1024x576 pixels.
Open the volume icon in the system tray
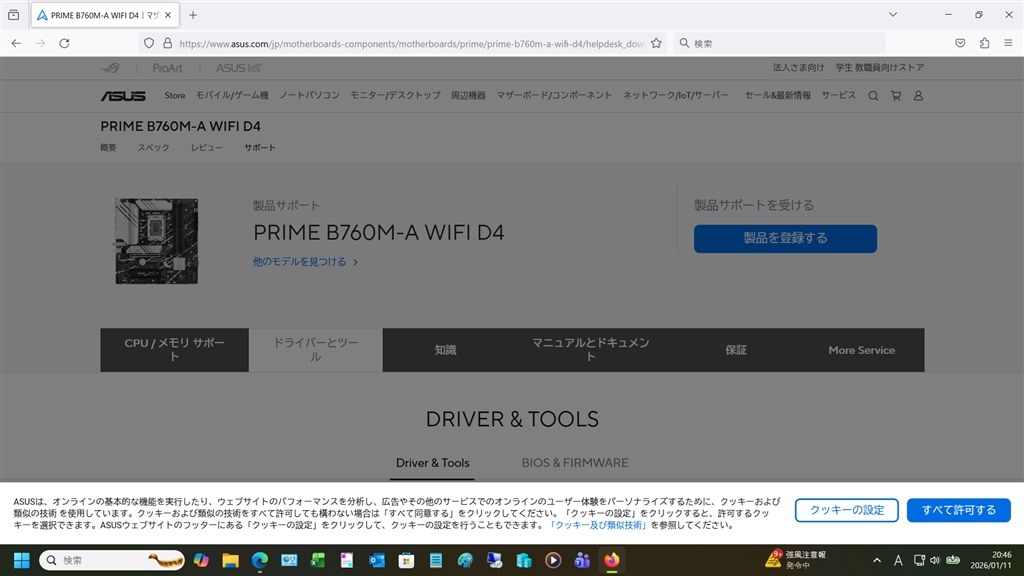(932, 560)
